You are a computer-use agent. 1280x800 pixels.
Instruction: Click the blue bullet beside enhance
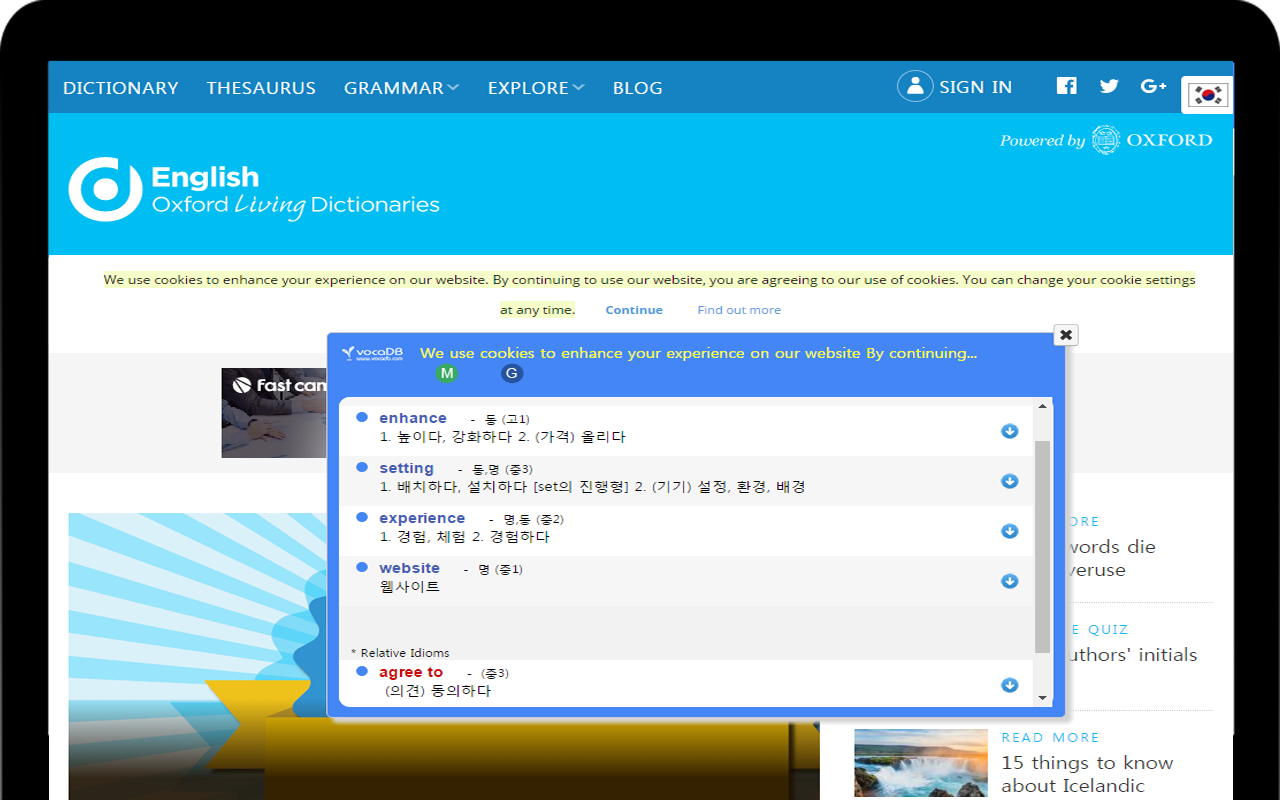(362, 417)
